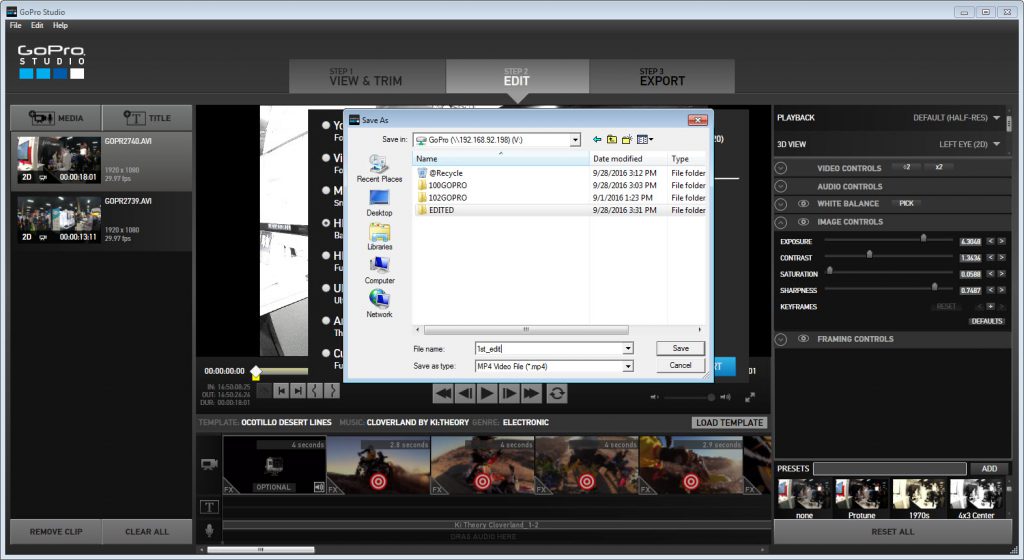Toggle White Balance eye visibility
Screen dimensions: 1024x560
(x=803, y=203)
